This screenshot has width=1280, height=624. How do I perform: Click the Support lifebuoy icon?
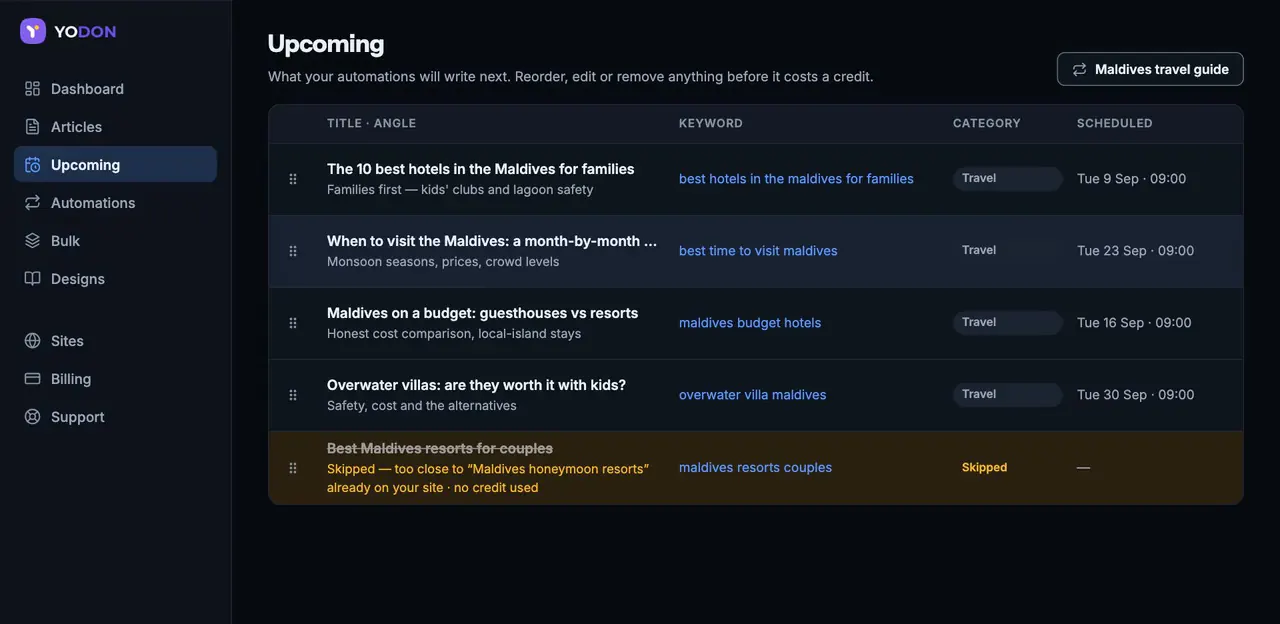coord(33,417)
